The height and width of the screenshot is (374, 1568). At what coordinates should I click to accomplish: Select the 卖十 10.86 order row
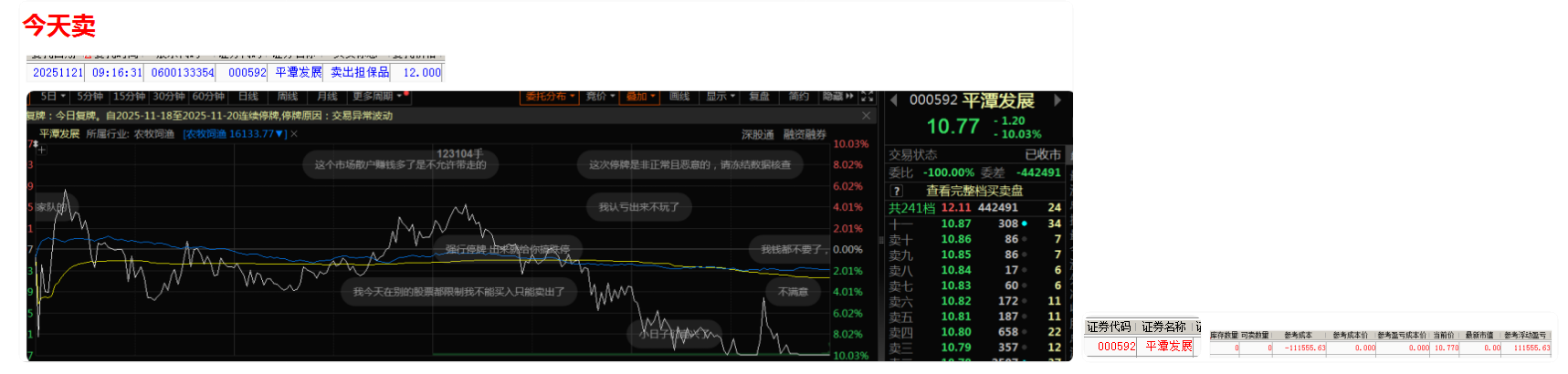pos(975,239)
